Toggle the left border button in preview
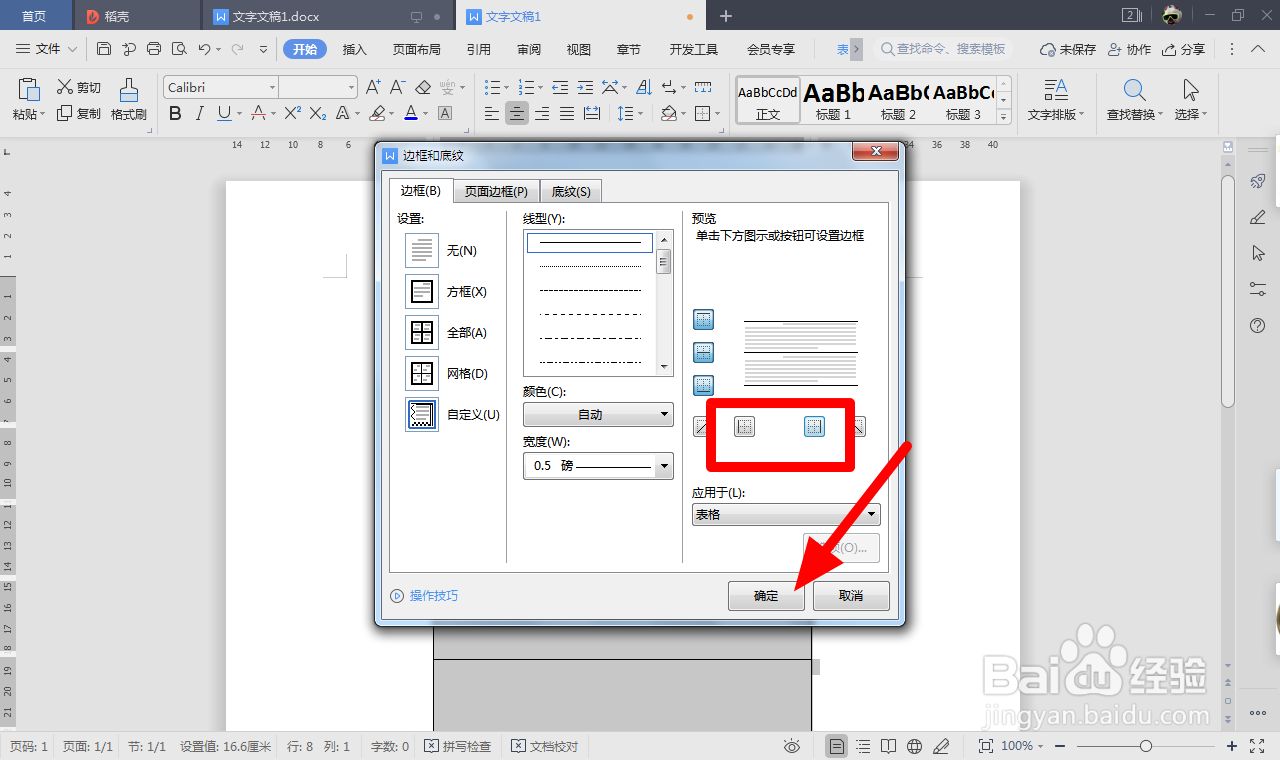Viewport: 1280px width, 760px height. (x=745, y=427)
